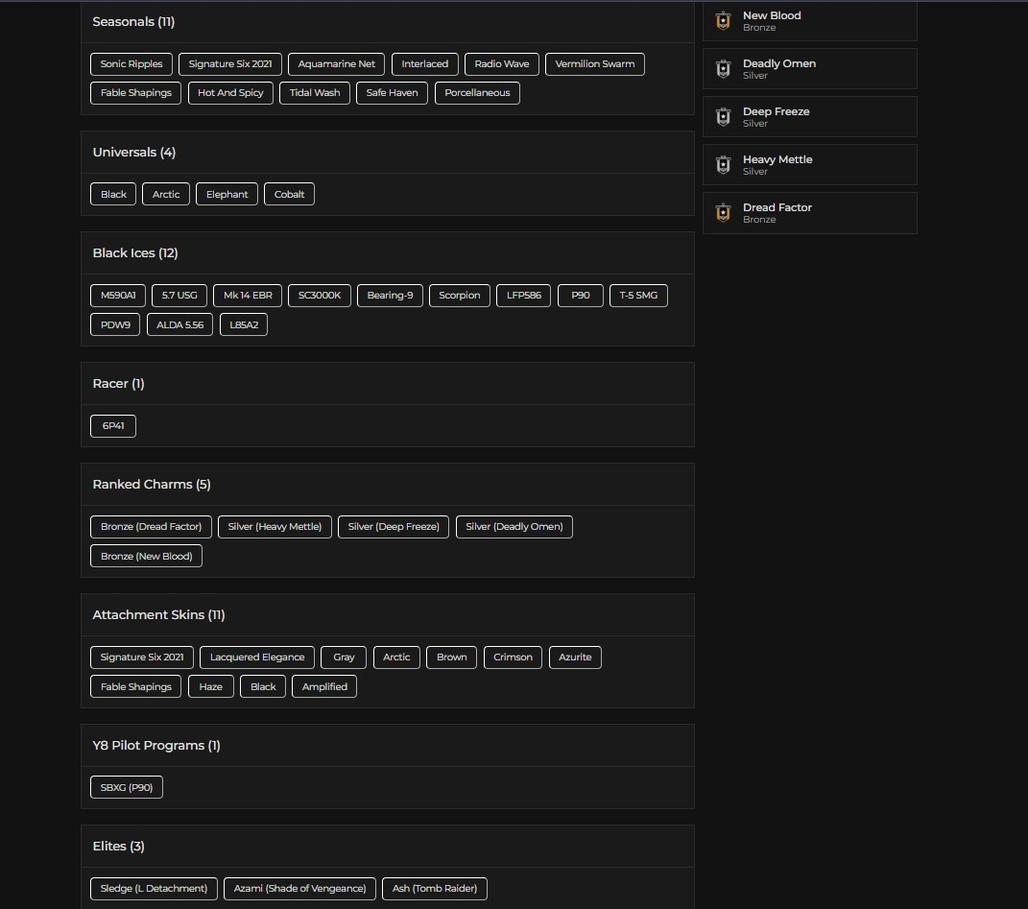Select Silver (Deadly Omen) ranked charm
Image resolution: width=1028 pixels, height=909 pixels.
click(x=514, y=527)
